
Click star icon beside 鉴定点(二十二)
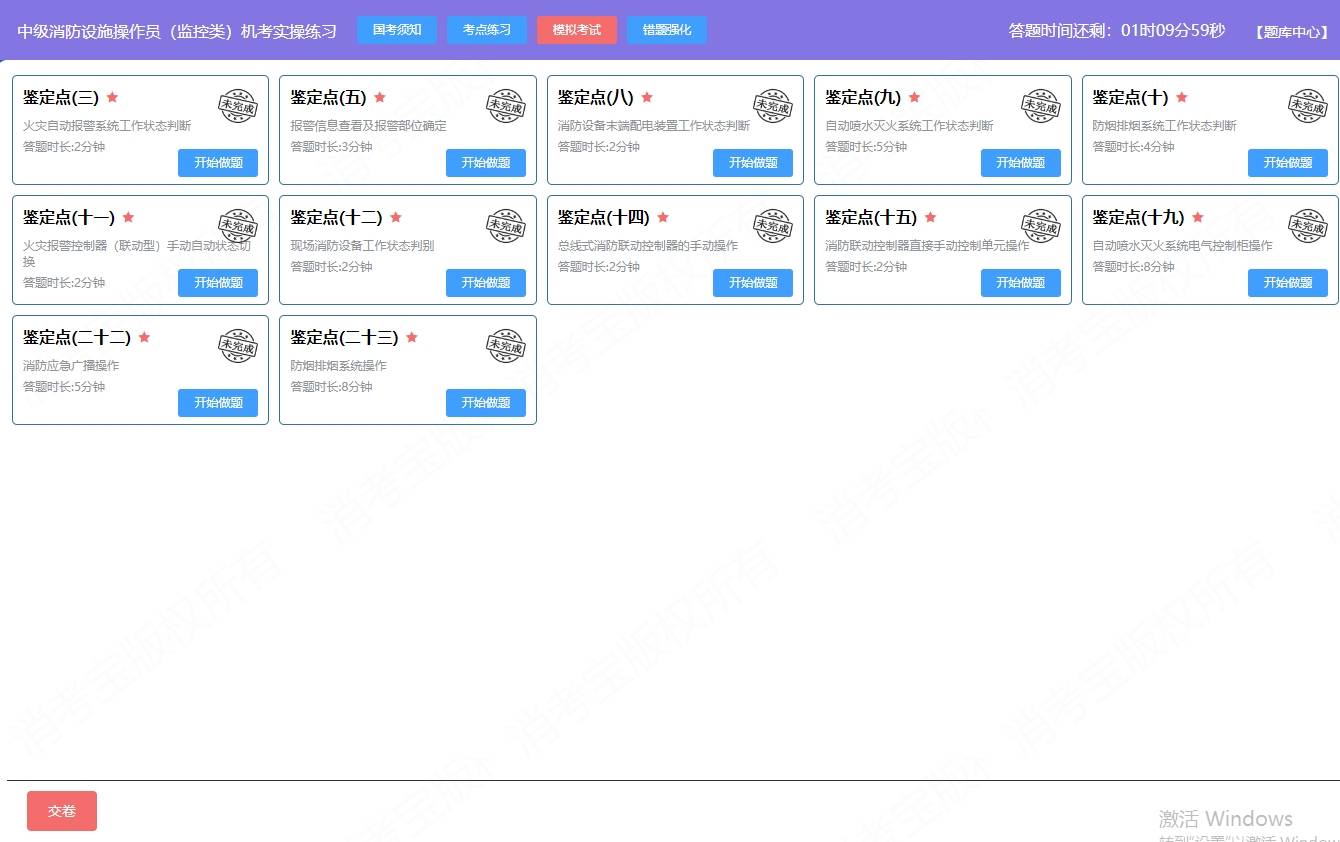144,337
